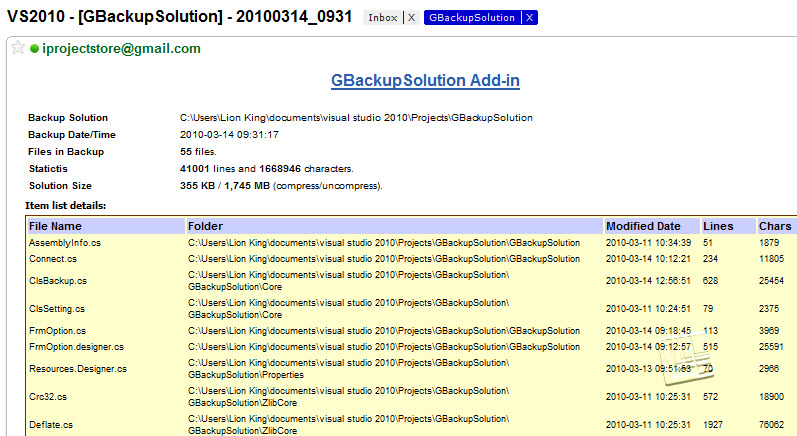The width and height of the screenshot is (797, 436).
Task: Select file name FrmOption.cs
Action: pos(57,331)
